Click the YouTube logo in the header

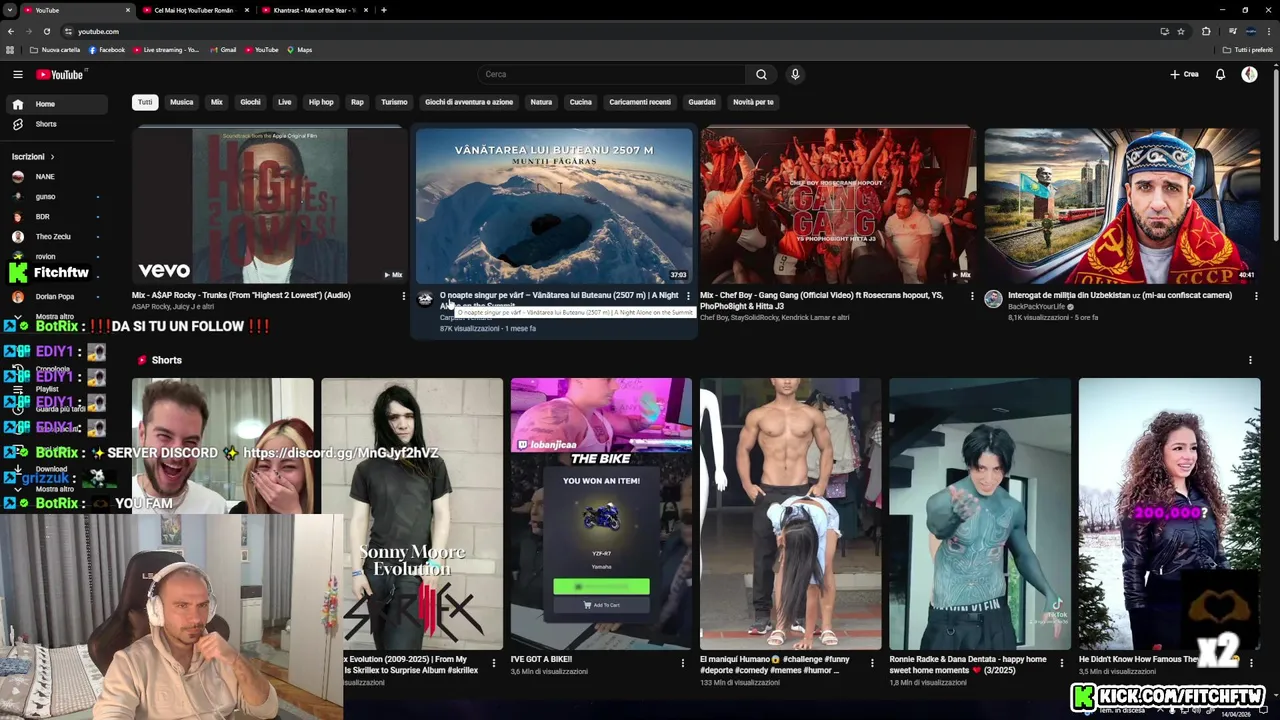[x=62, y=74]
